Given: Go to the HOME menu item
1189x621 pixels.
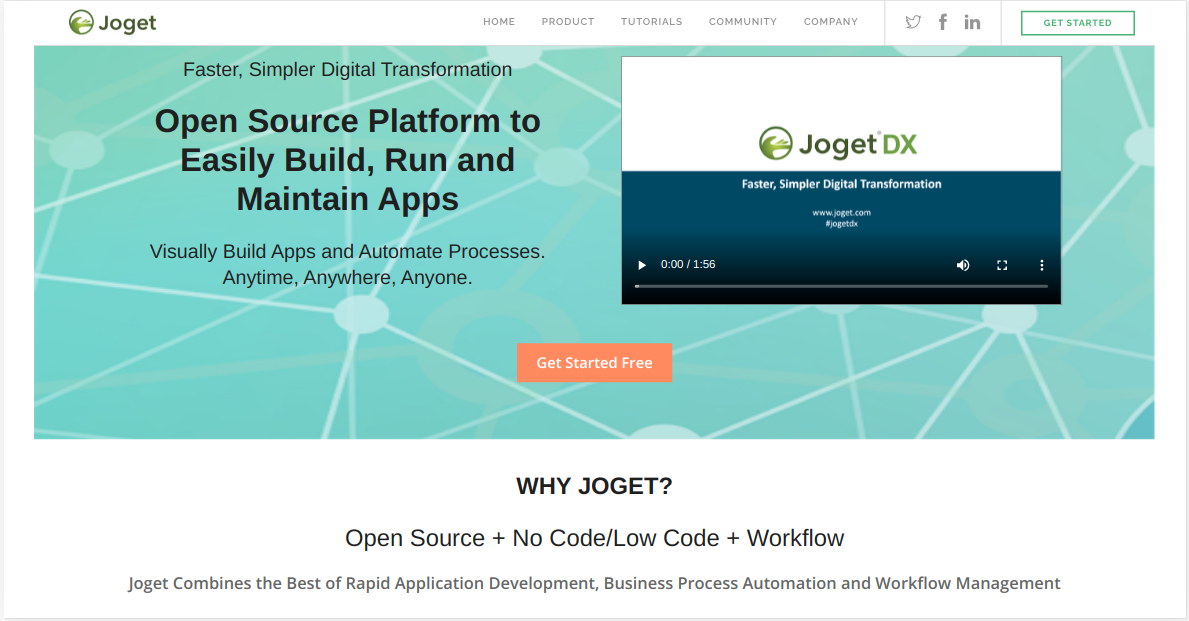Looking at the screenshot, I should 499,22.
